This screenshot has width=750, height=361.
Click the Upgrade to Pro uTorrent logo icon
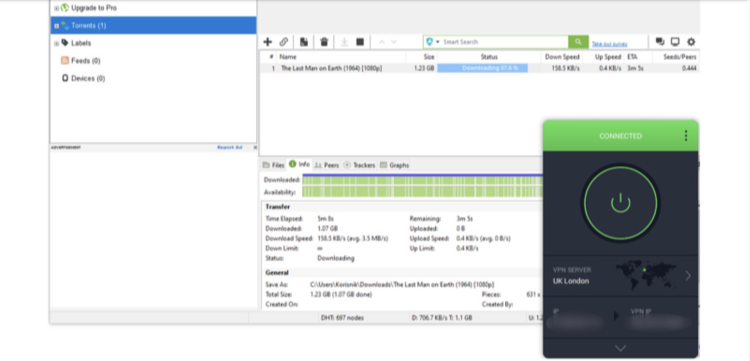(65, 8)
